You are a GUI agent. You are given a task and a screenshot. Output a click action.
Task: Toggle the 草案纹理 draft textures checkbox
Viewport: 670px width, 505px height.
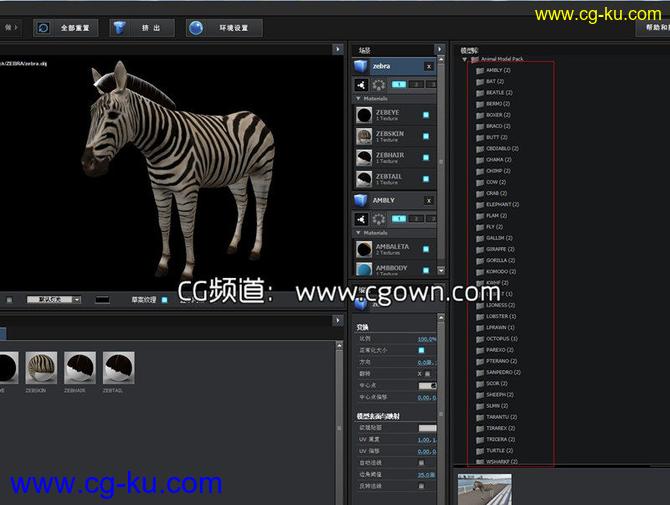click(x=165, y=300)
